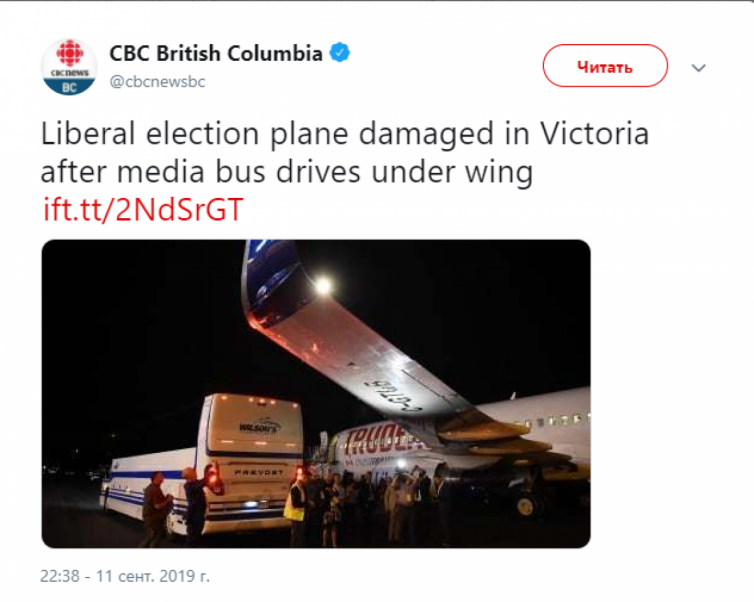
Task: Click the phrase media bus drives under wing
Action: coord(325,172)
